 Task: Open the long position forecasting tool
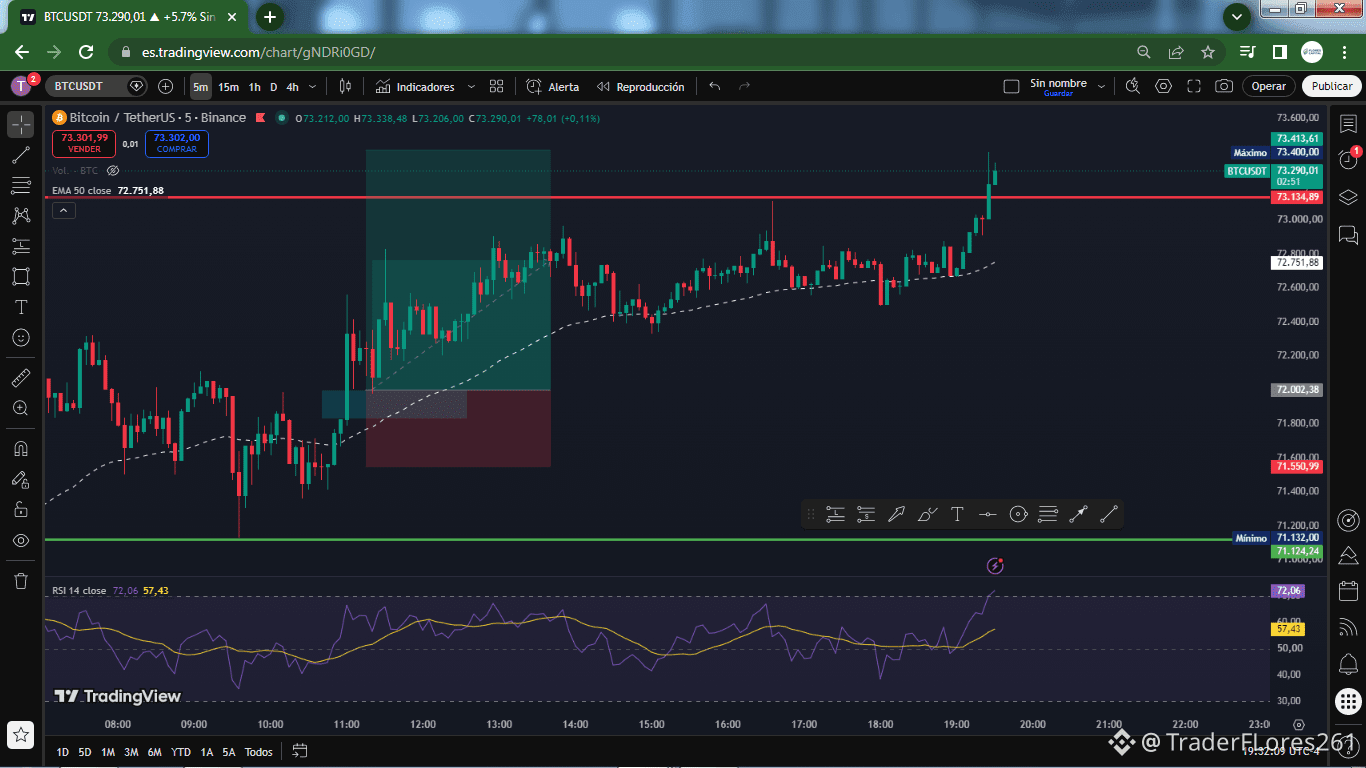21,246
